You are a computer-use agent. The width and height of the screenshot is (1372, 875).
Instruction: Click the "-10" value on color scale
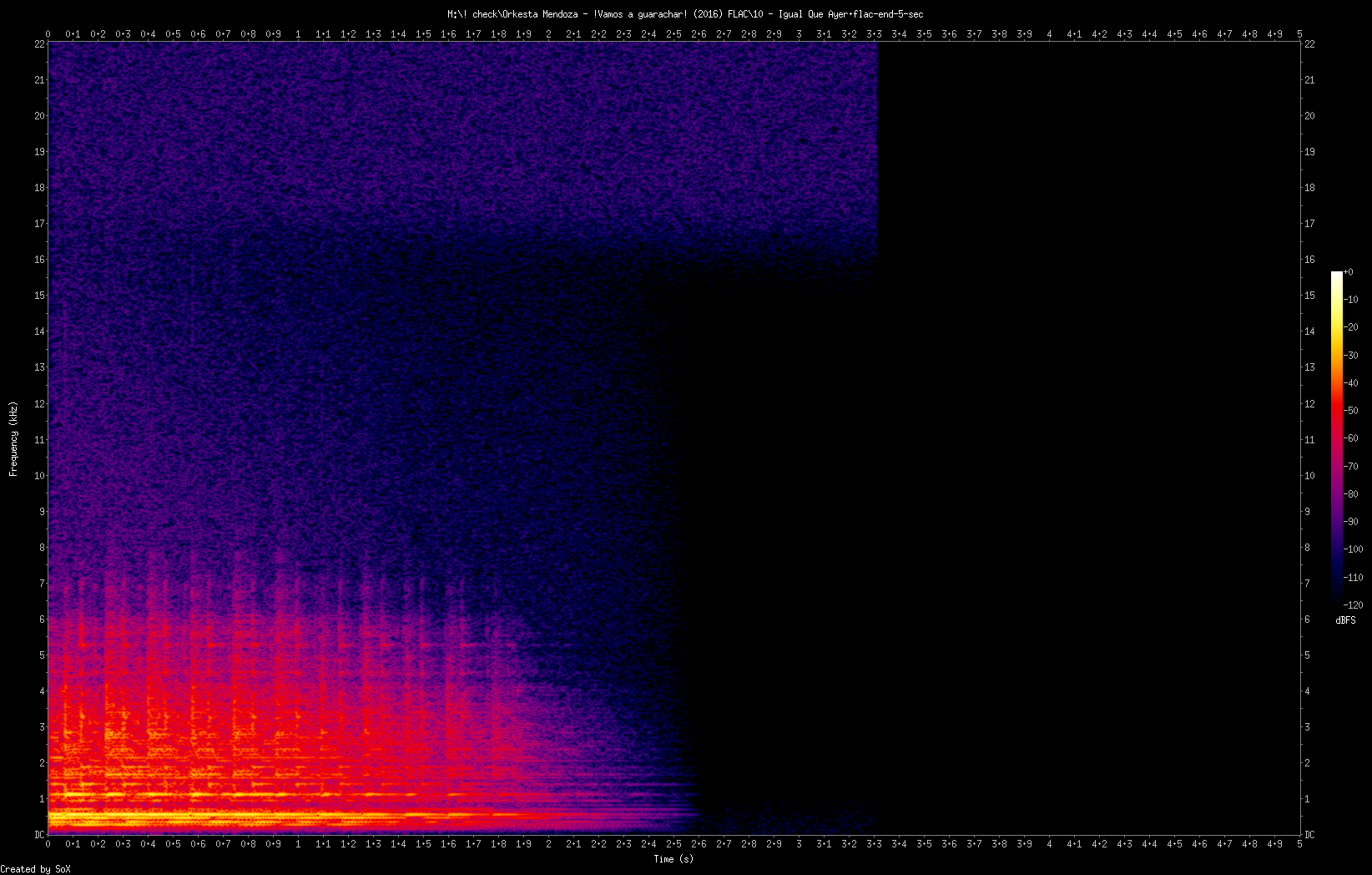click(1352, 300)
